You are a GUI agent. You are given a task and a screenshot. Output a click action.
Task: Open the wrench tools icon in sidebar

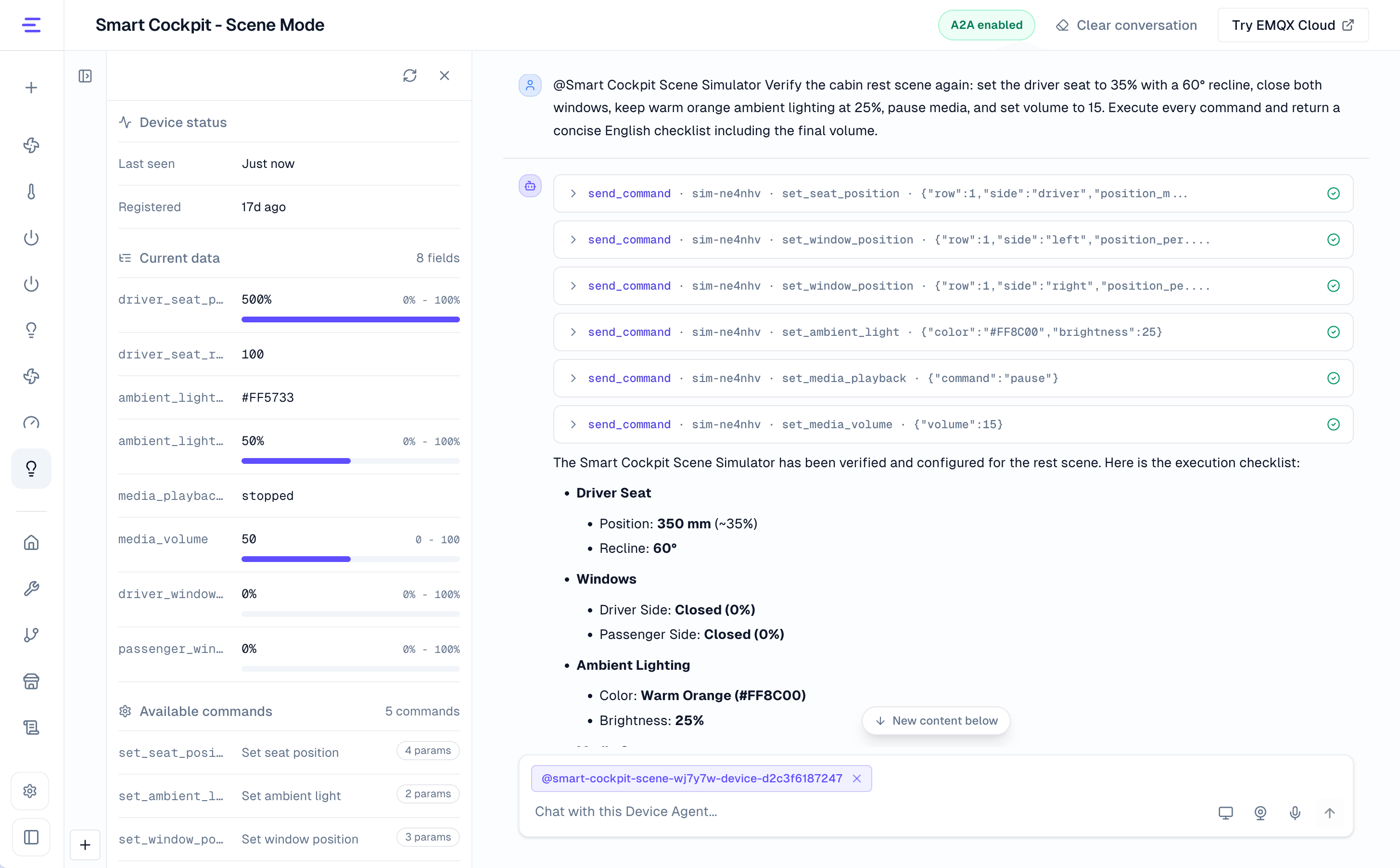[x=31, y=588]
